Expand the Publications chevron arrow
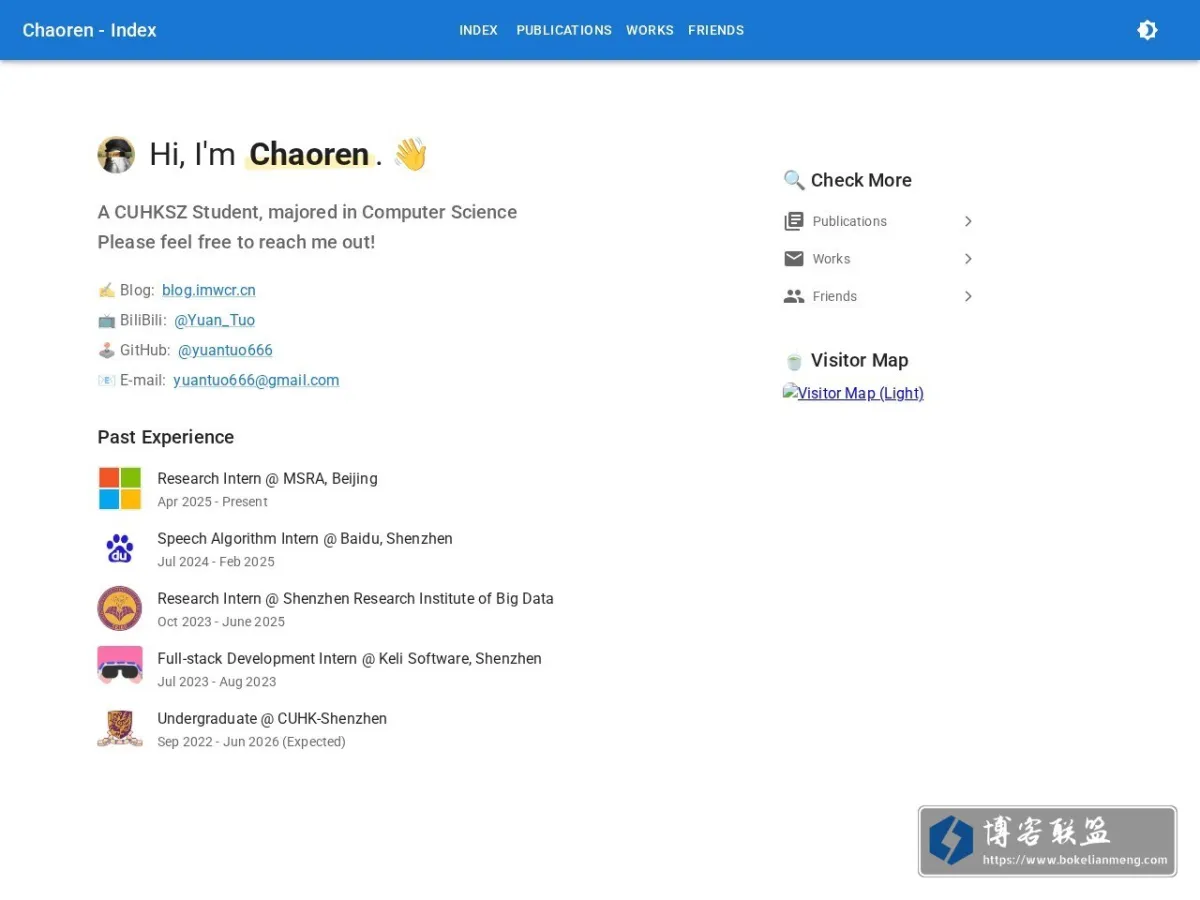The width and height of the screenshot is (1200, 900). (x=968, y=221)
